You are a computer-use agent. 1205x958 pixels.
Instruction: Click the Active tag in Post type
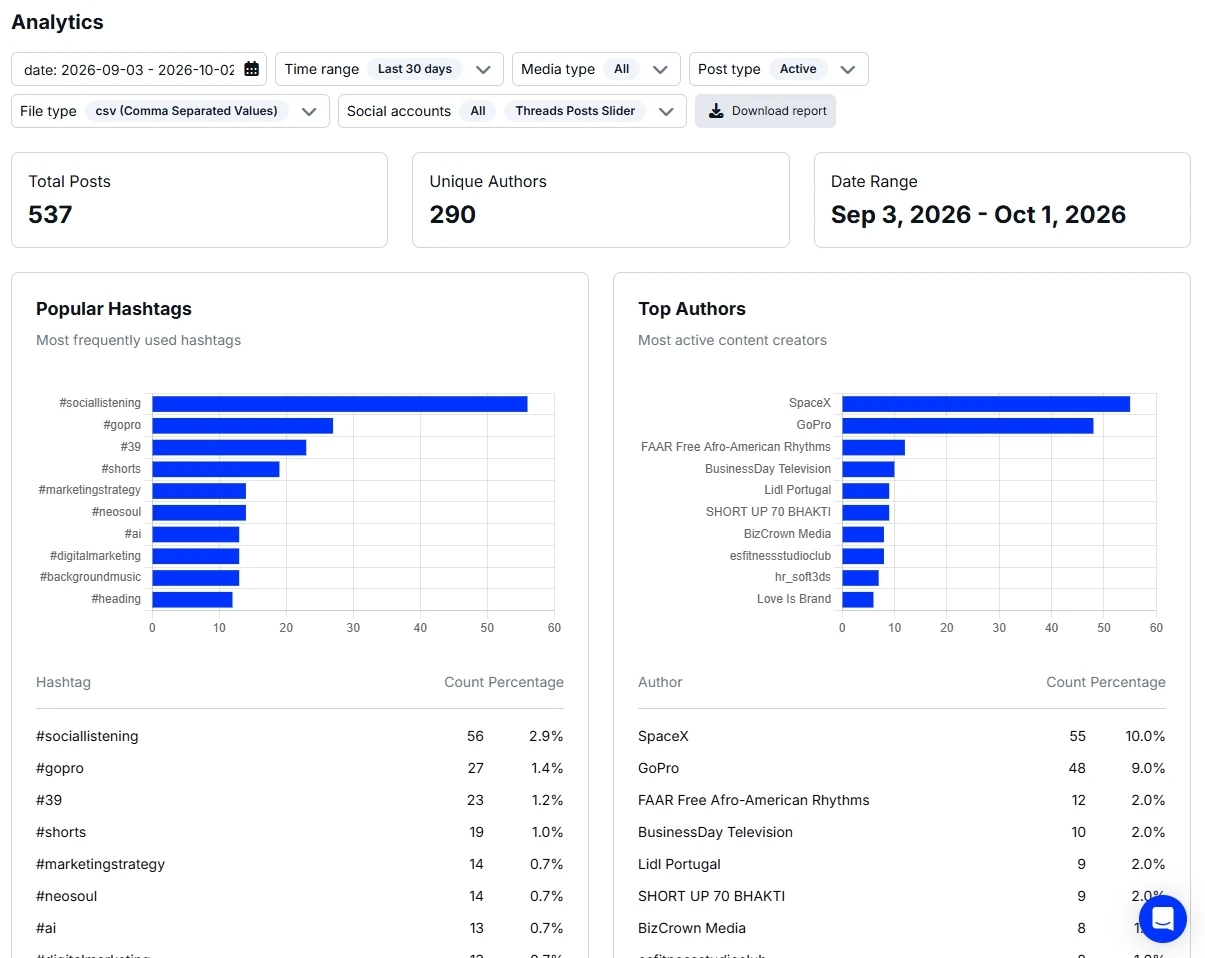click(798, 69)
